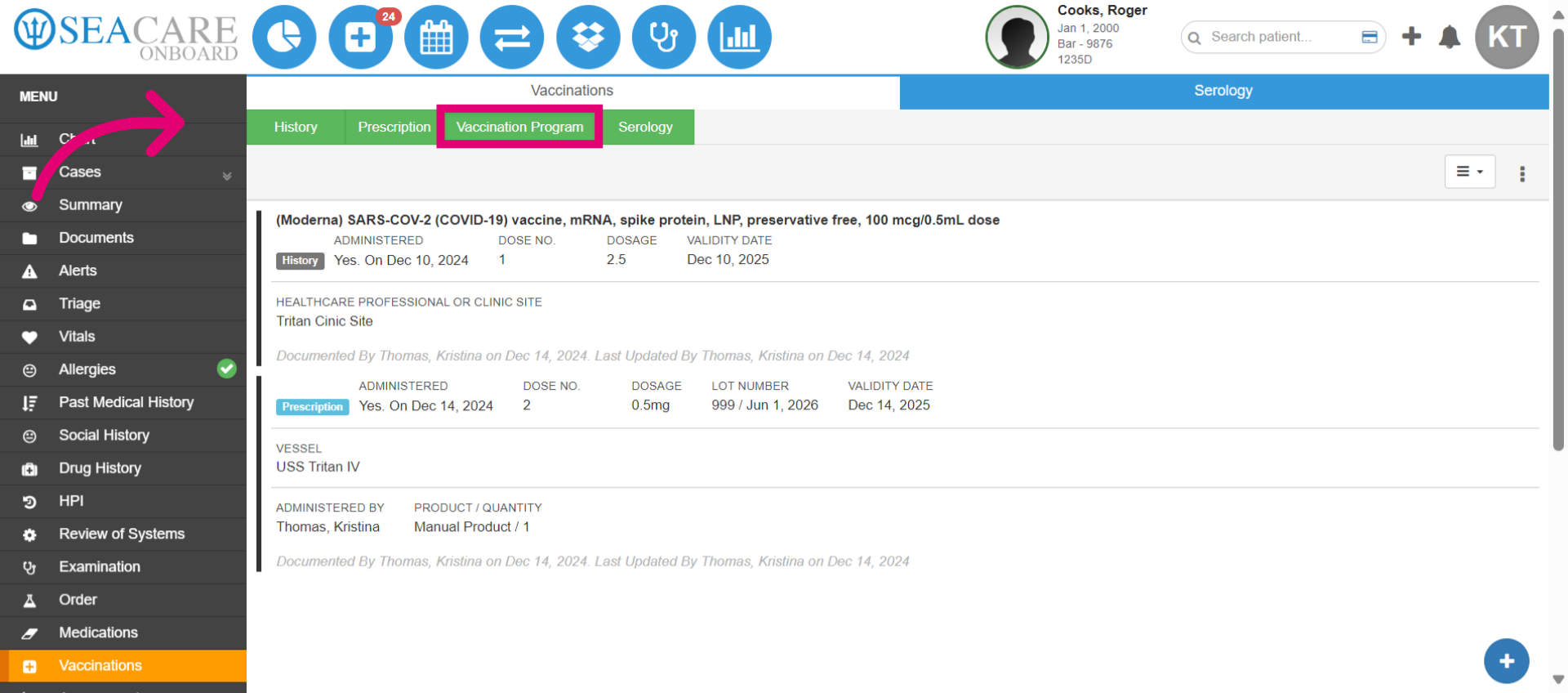This screenshot has width=1568, height=693.
Task: Open Past Medical History in sidebar
Action: 123,402
